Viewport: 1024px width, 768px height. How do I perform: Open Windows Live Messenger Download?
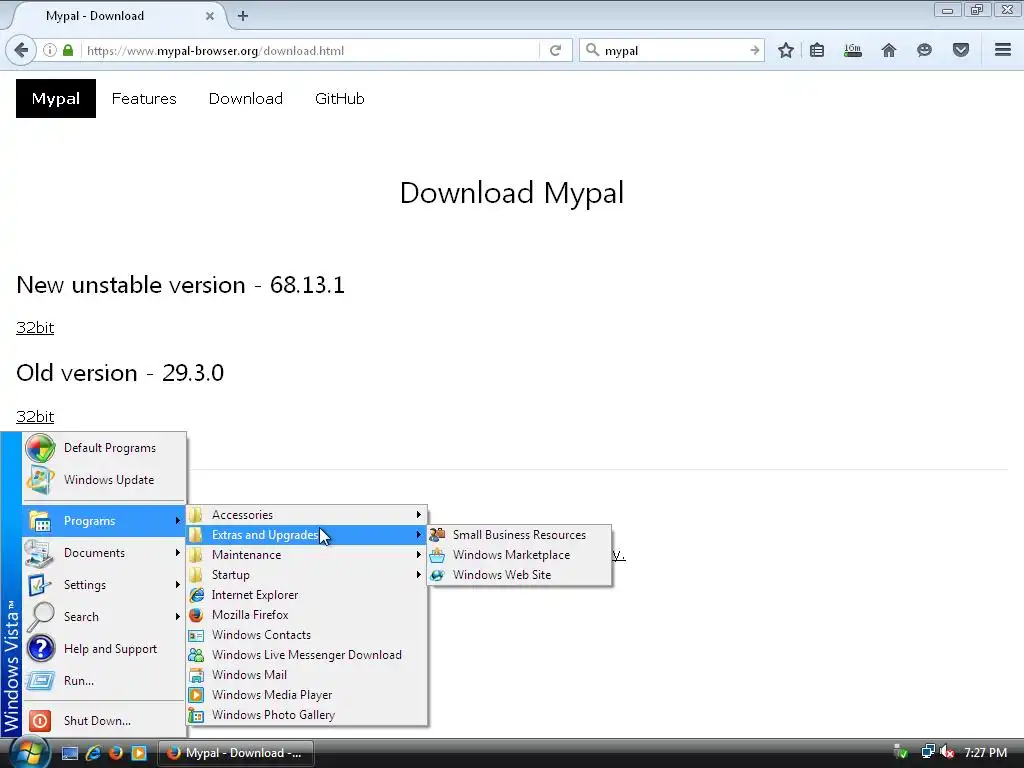pyautogui.click(x=307, y=654)
